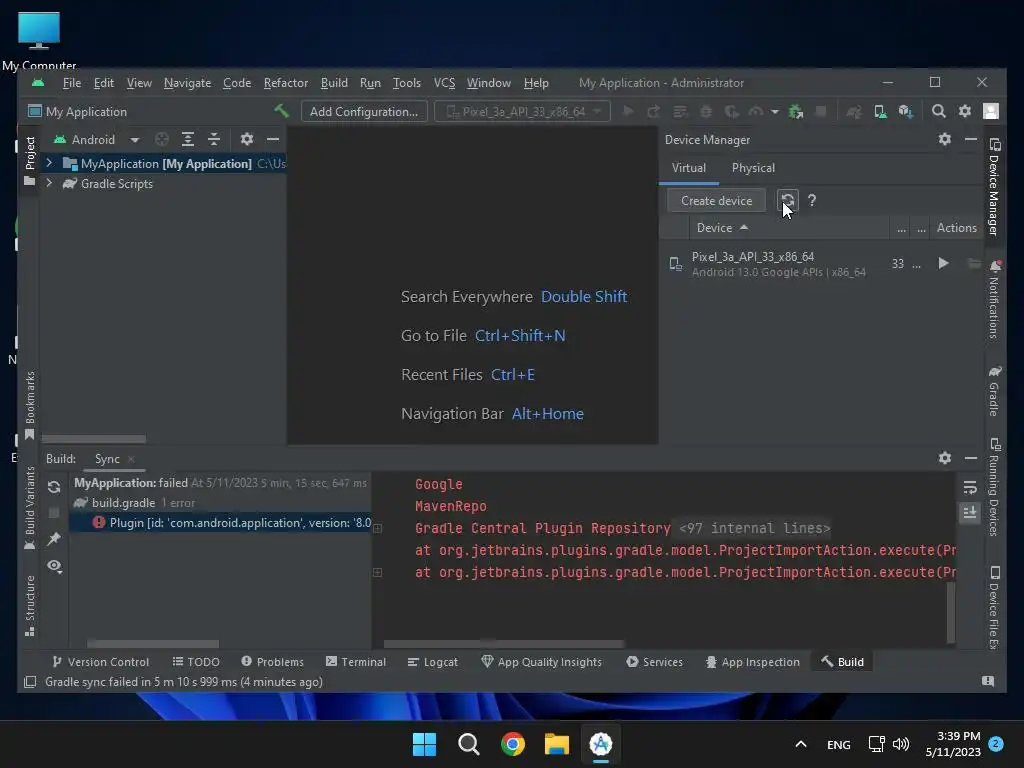1024x768 pixels.
Task: Click the Project tree horizontal scrollbar
Action: coord(94,439)
